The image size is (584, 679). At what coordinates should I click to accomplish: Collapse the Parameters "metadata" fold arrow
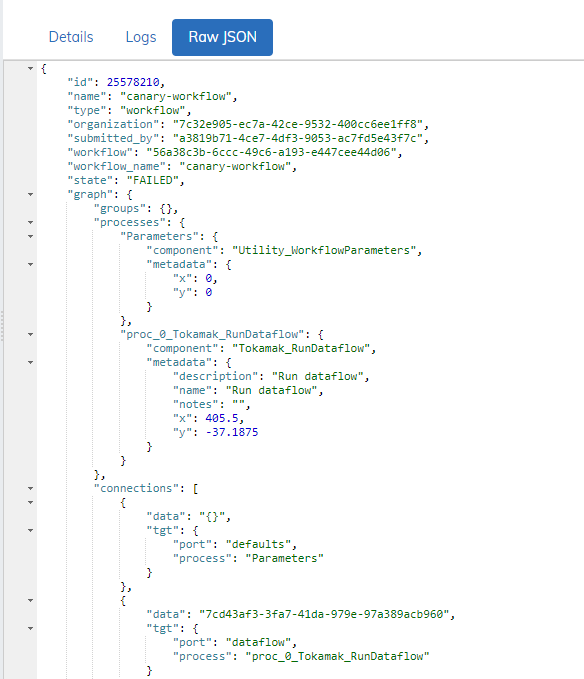point(30,265)
